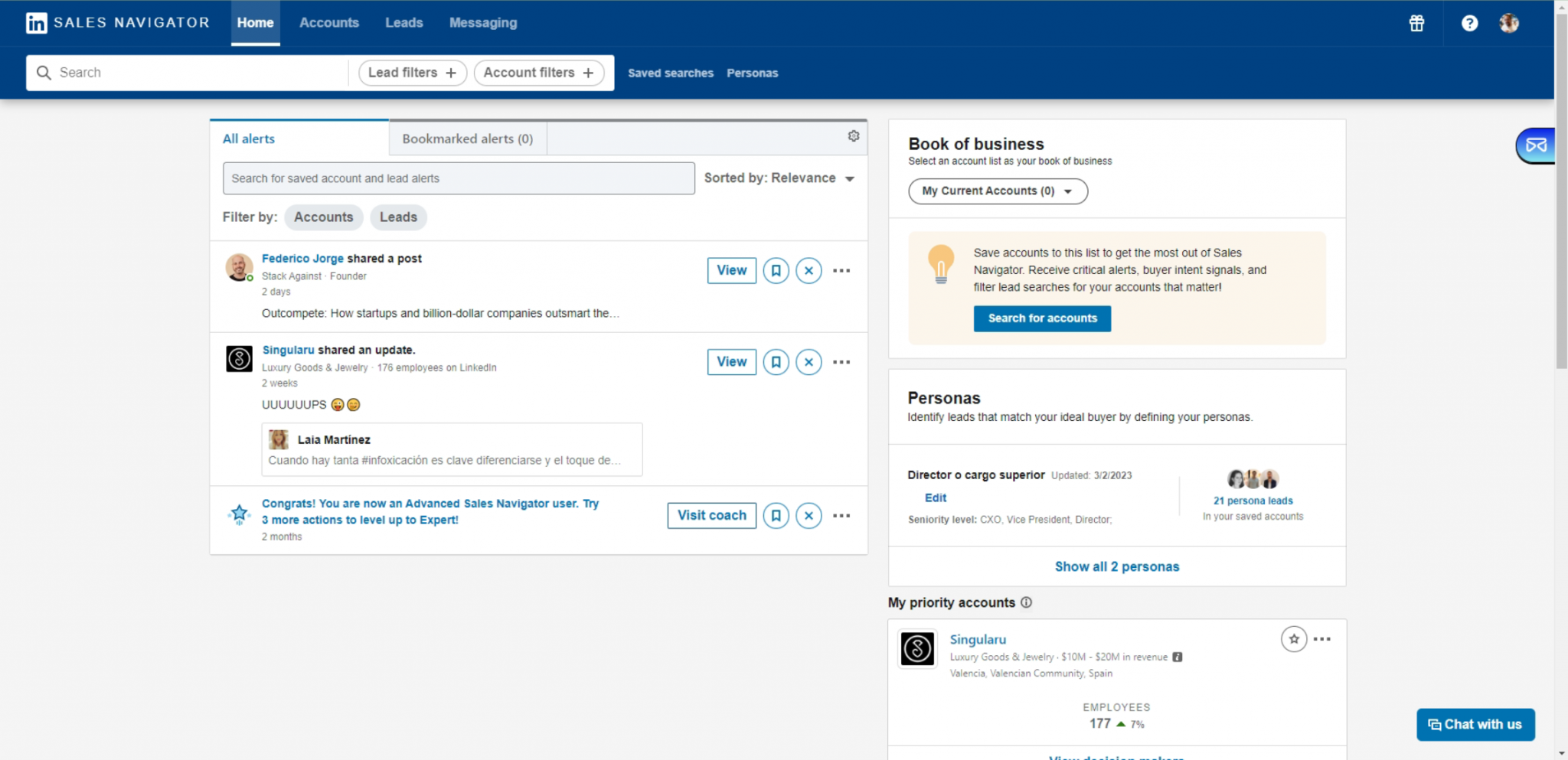View revenue info on Singularu account card
Viewport: 1568px width, 760px height.
pyautogui.click(x=1177, y=657)
